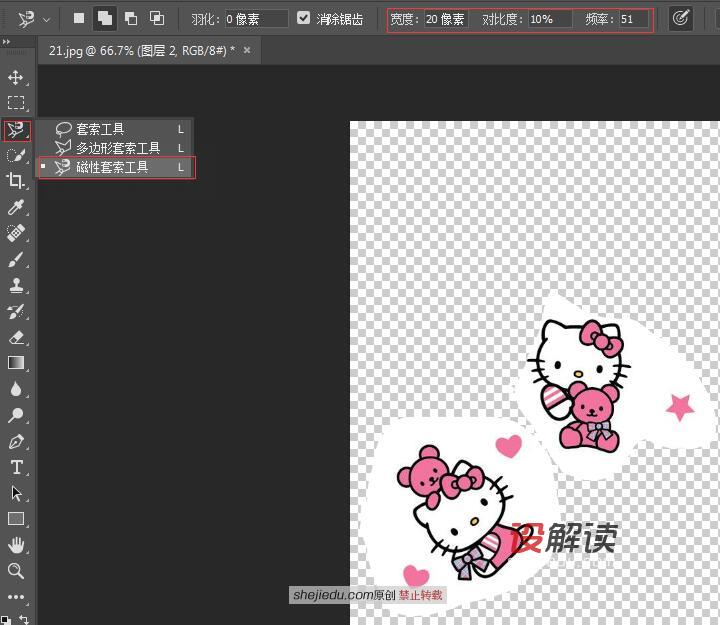This screenshot has height=625, width=720.
Task: Click the 对比度 contrast value field
Action: click(x=550, y=19)
